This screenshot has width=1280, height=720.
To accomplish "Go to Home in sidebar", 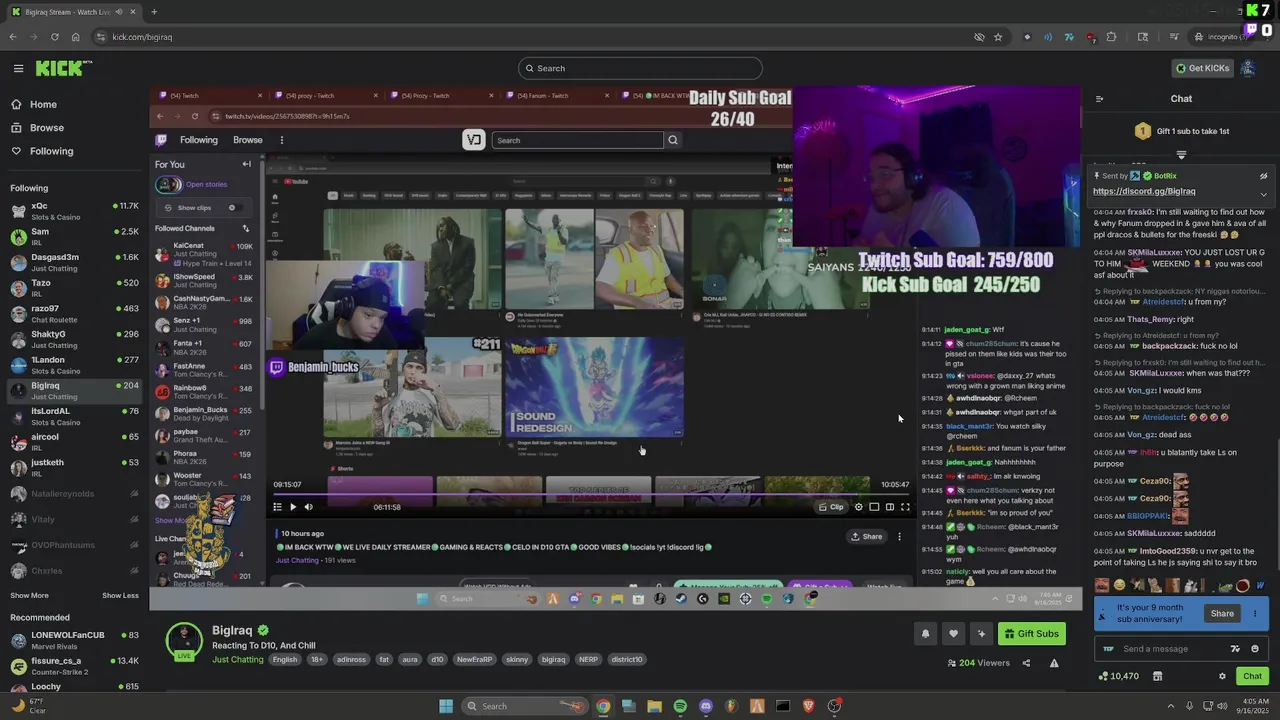I will (43, 104).
